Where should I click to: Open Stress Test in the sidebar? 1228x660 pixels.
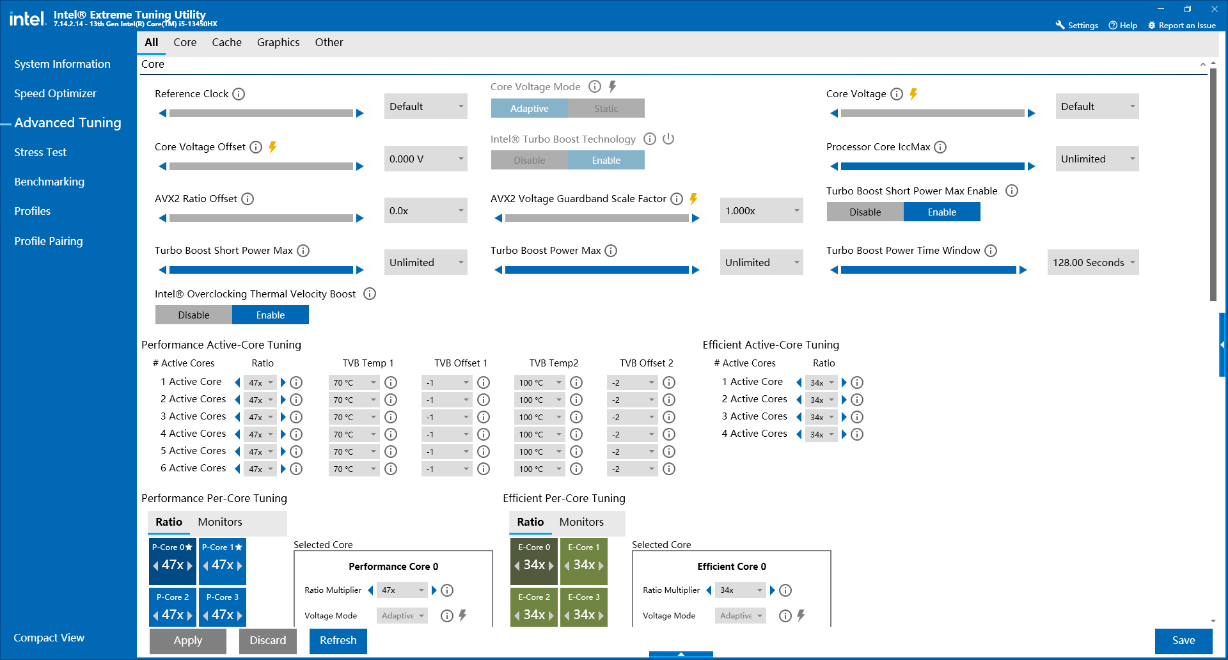coord(40,152)
